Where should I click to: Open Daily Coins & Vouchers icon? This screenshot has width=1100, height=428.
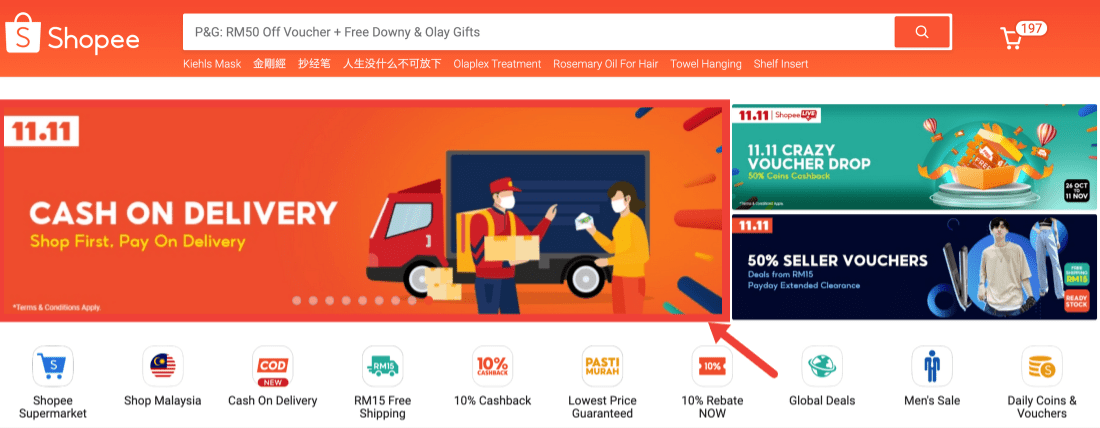click(1042, 366)
